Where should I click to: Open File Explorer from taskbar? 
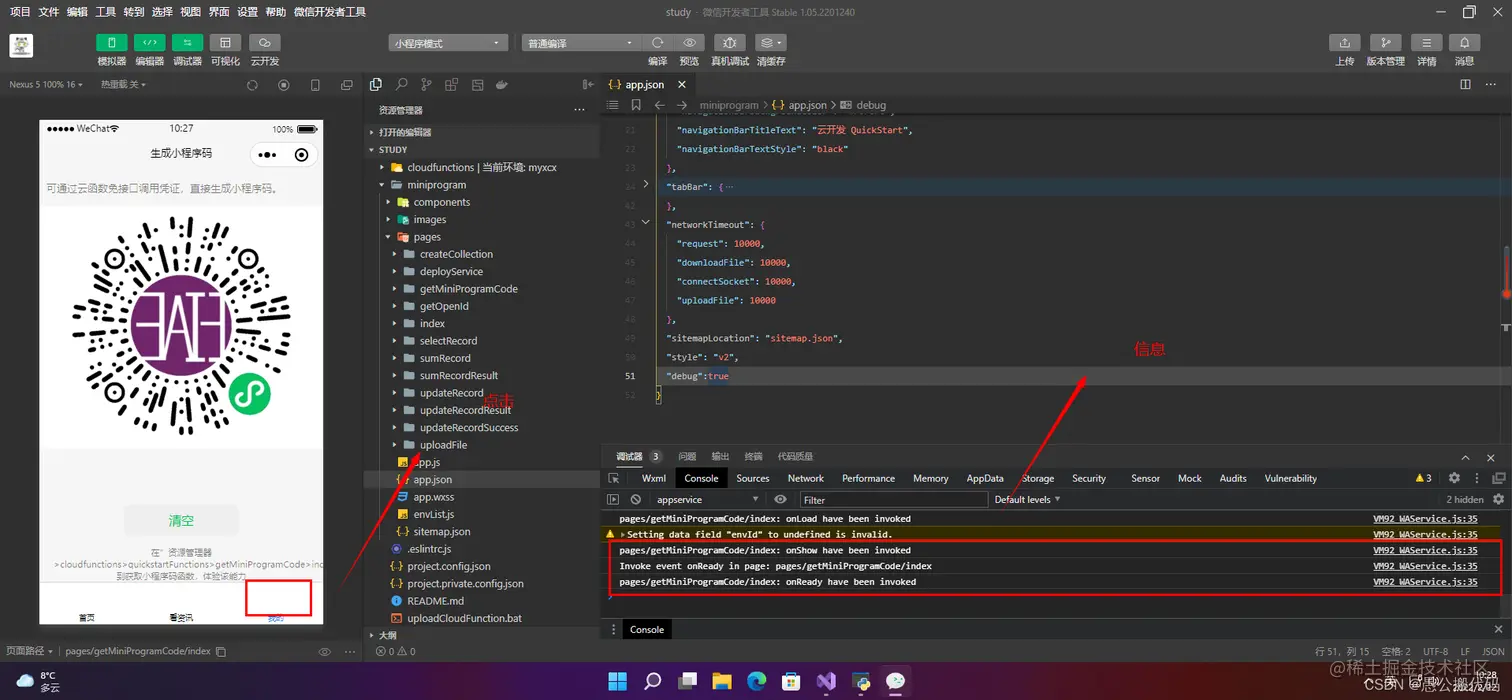[721, 682]
